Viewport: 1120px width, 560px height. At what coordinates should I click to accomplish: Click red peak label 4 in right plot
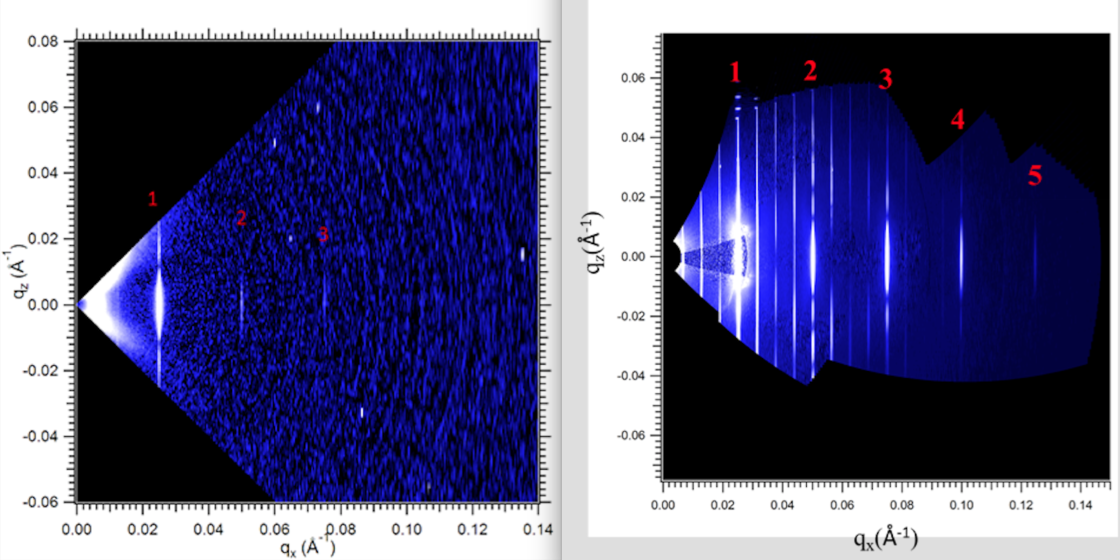coord(957,121)
